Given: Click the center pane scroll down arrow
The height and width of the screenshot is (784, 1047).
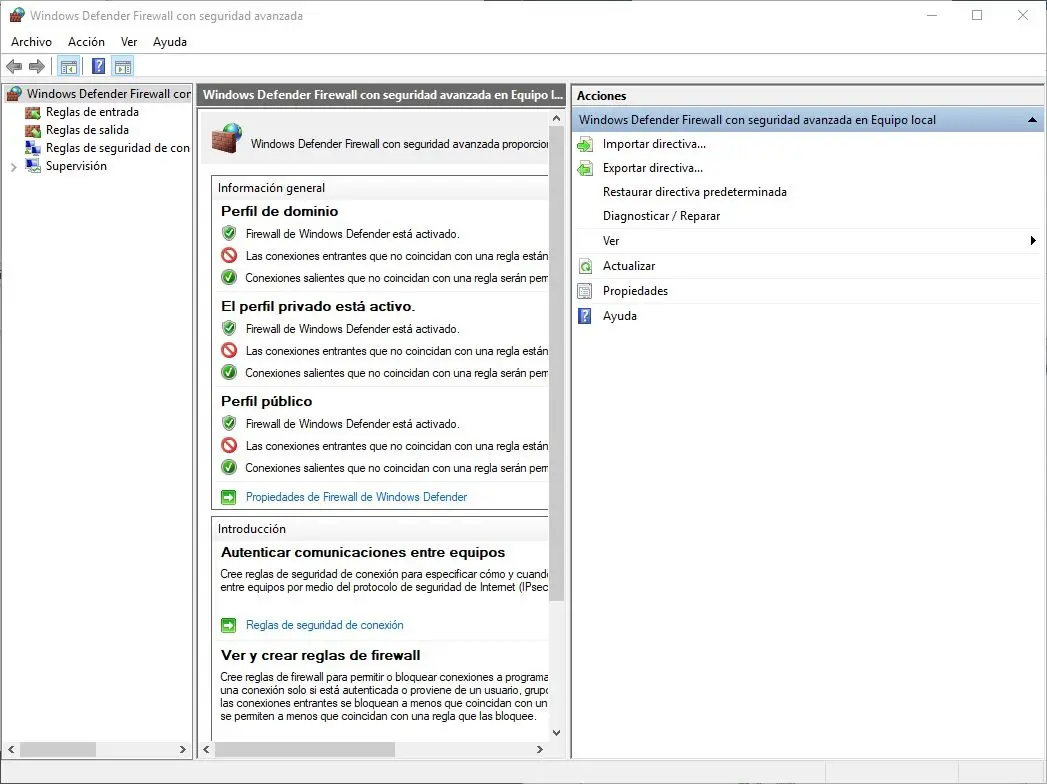Looking at the screenshot, I should [556, 733].
